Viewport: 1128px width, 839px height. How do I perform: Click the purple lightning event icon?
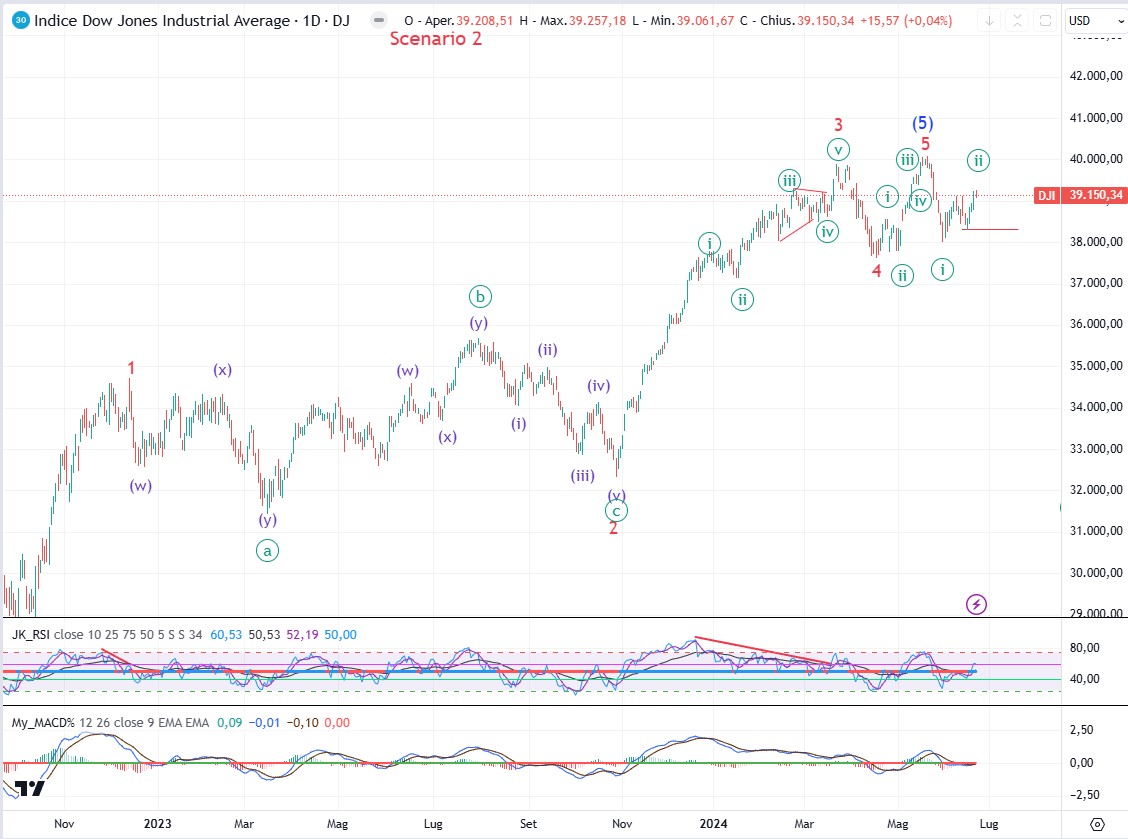click(977, 604)
